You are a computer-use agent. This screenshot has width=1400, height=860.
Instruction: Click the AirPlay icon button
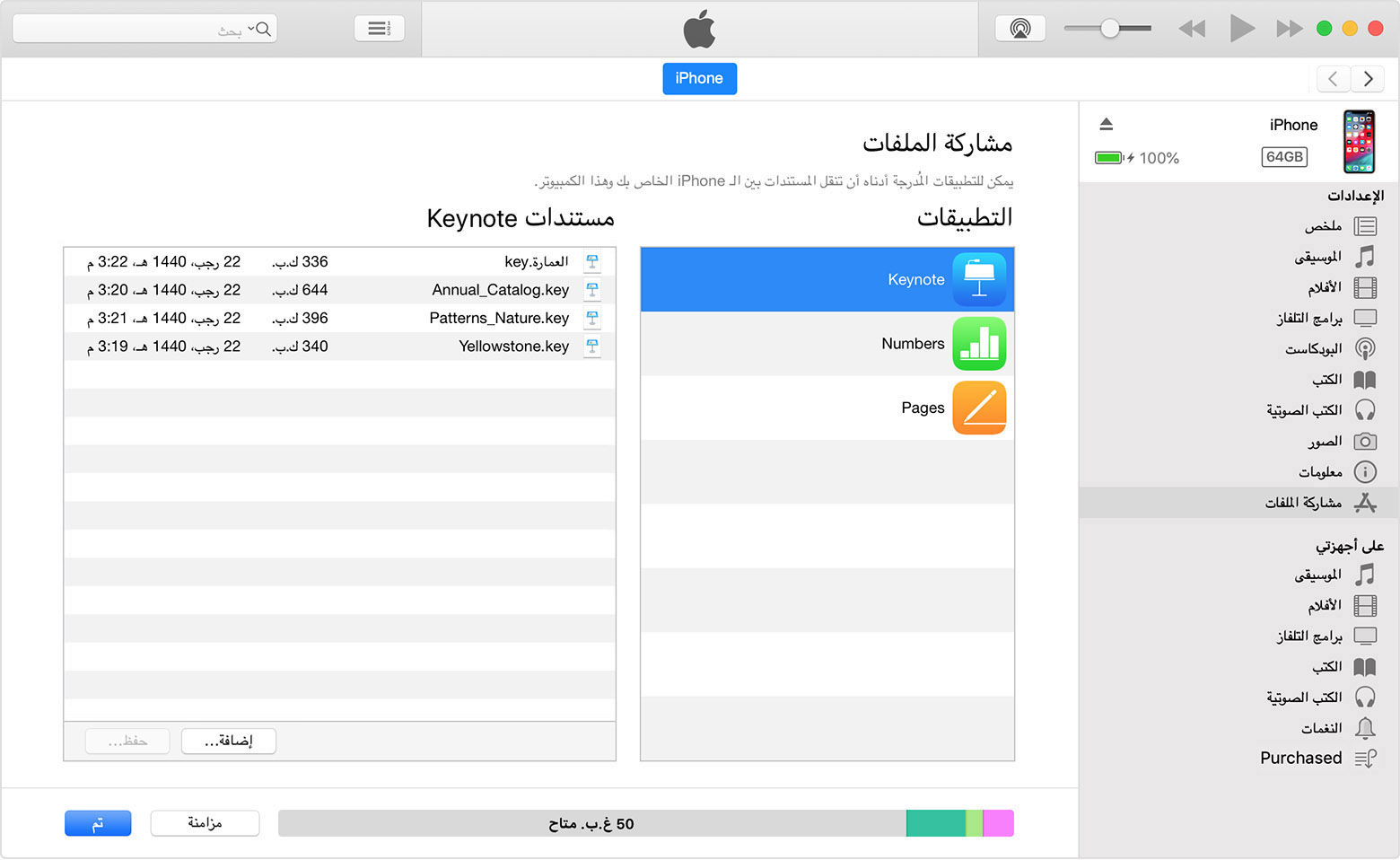(1020, 29)
